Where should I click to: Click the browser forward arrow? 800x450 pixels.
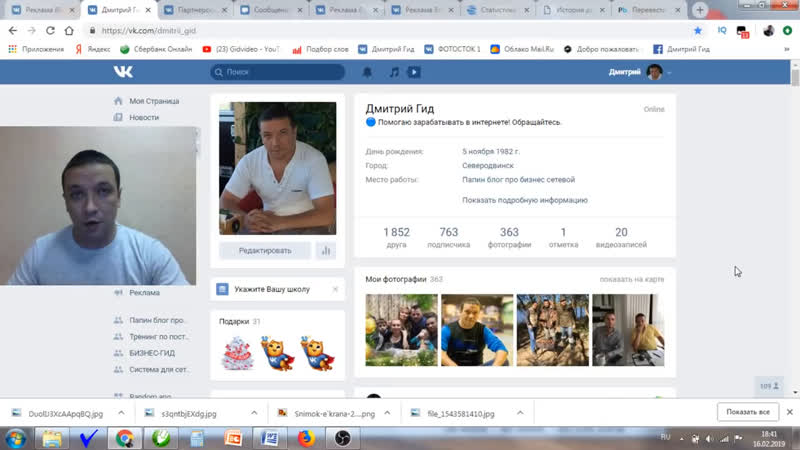[x=32, y=31]
